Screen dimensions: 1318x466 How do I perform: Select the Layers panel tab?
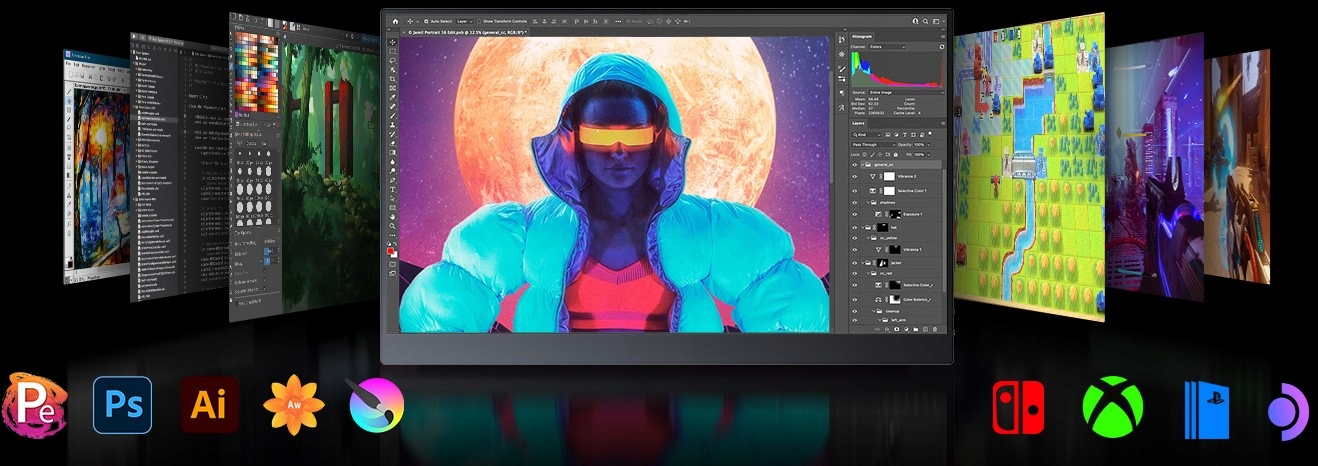coord(859,123)
